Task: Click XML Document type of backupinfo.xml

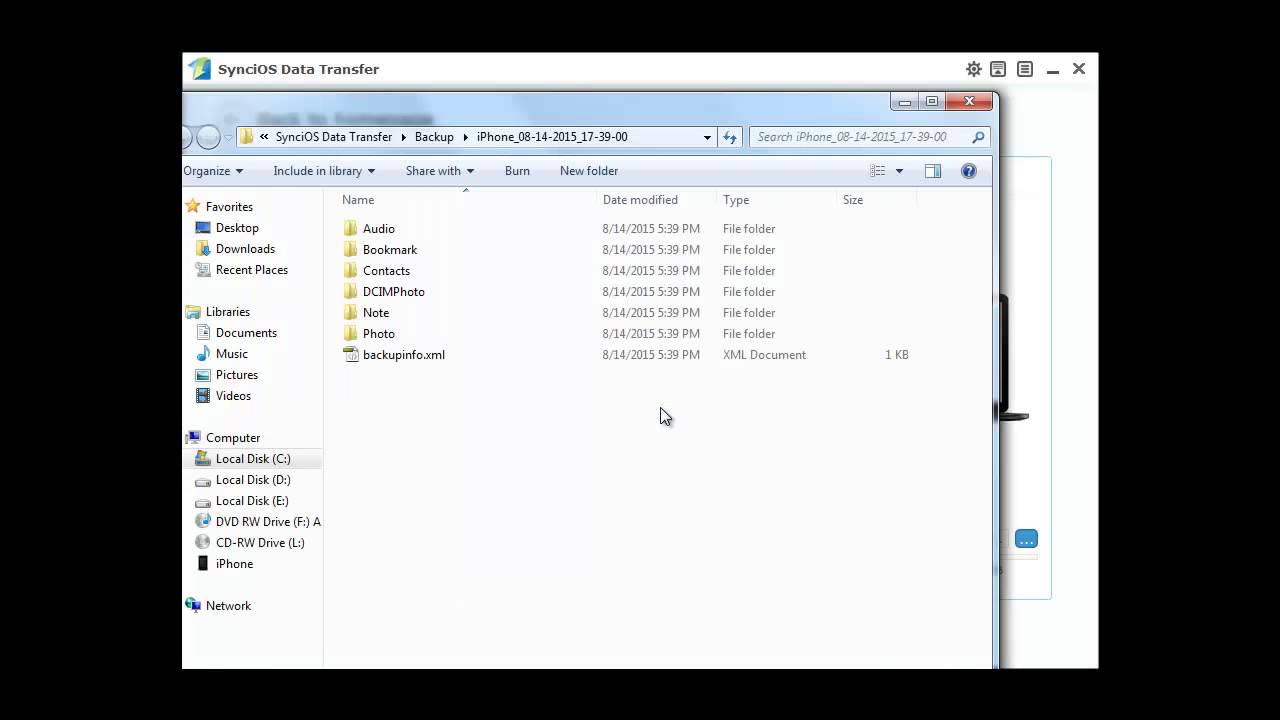Action: (x=764, y=355)
